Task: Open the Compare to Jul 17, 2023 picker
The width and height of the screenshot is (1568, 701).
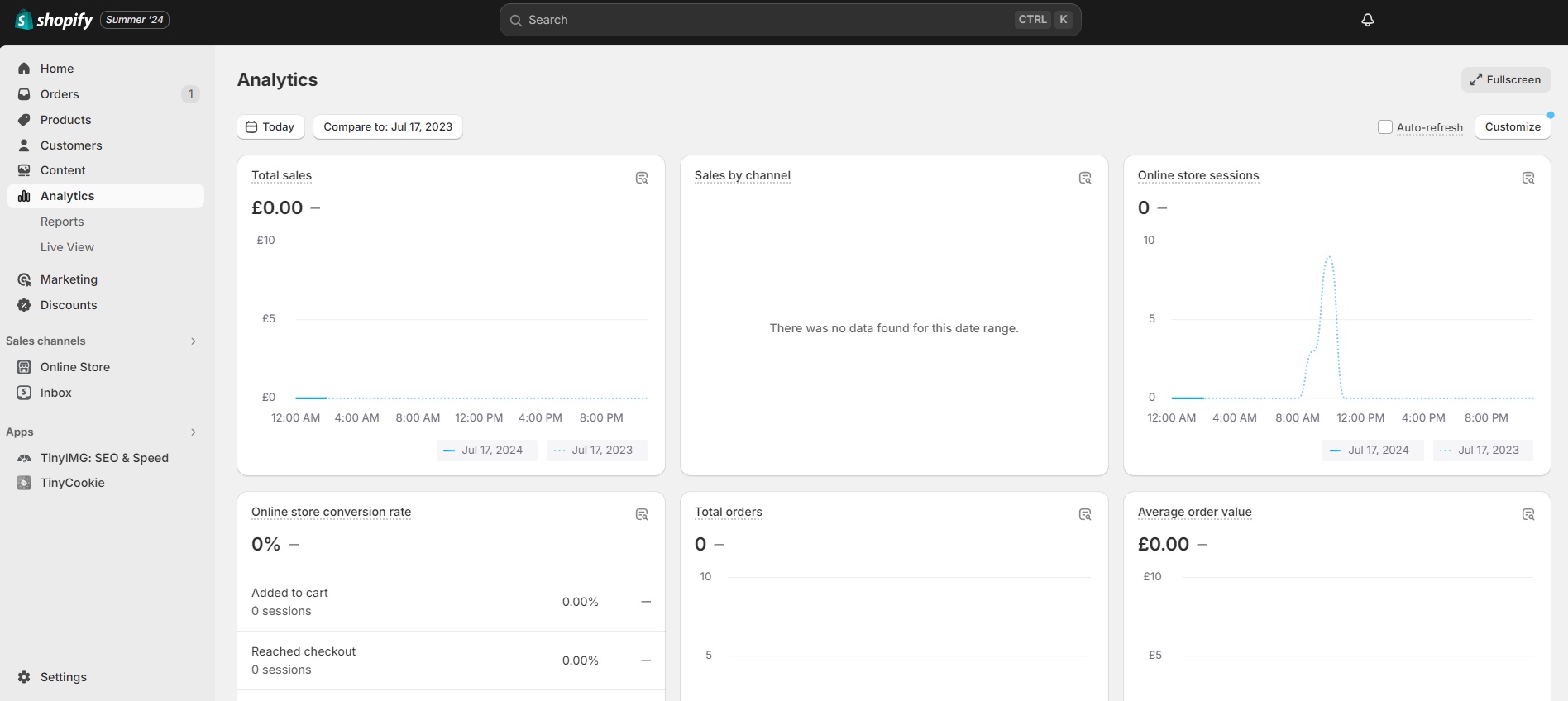Action: [388, 126]
